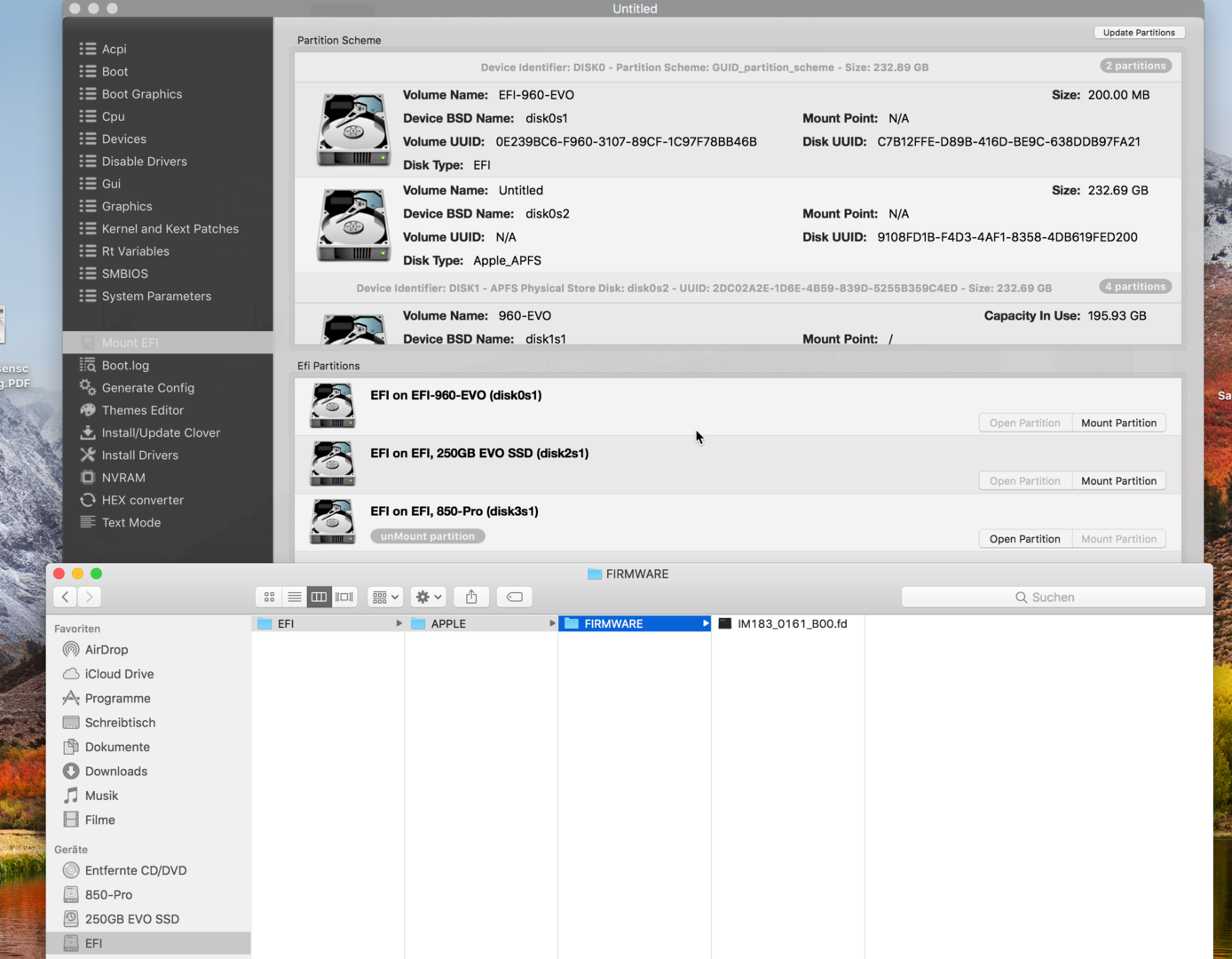Click the EFI-960-EVO disk icon in Efi Partitions
Screen dimensions: 1232x959
[333, 406]
